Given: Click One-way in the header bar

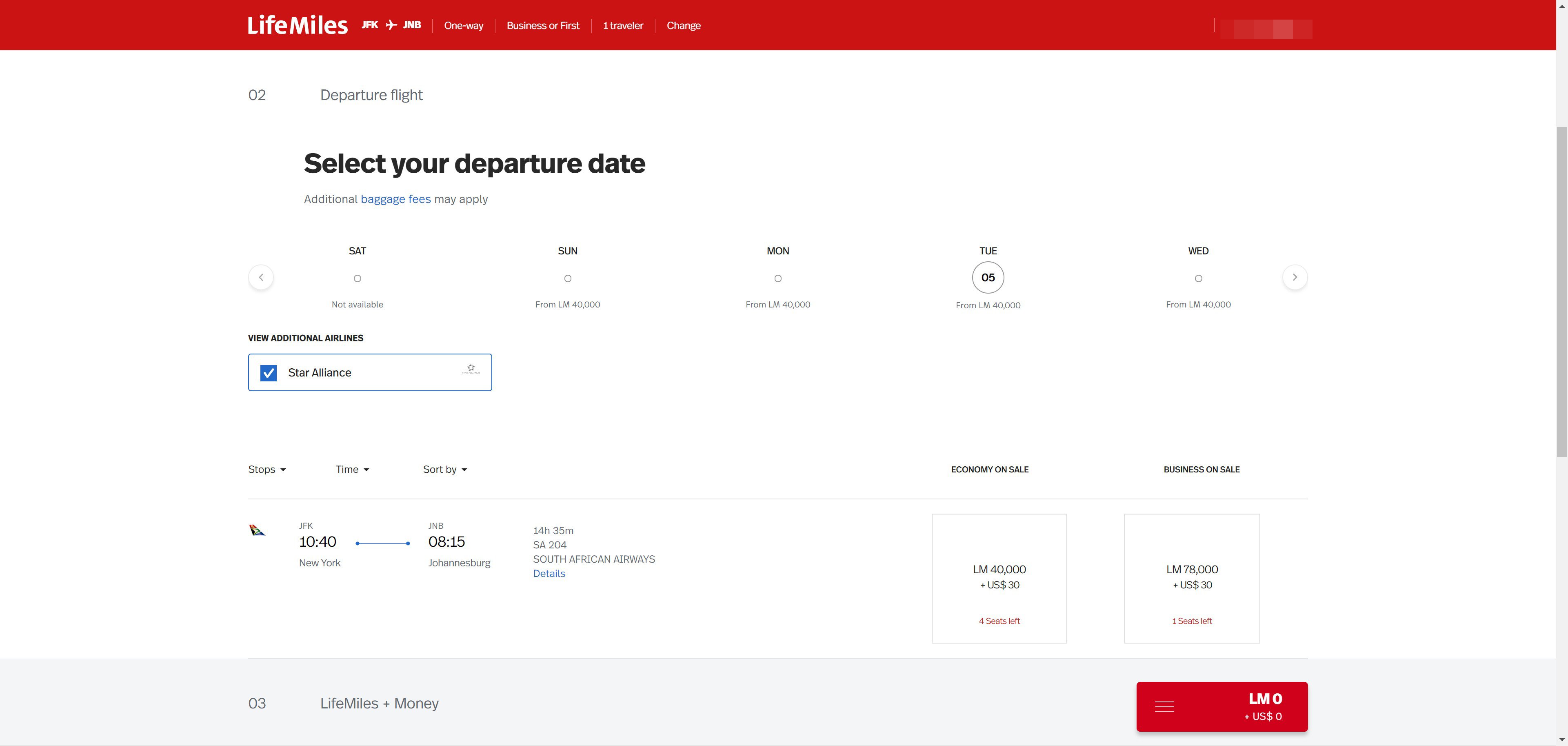Looking at the screenshot, I should coord(463,26).
